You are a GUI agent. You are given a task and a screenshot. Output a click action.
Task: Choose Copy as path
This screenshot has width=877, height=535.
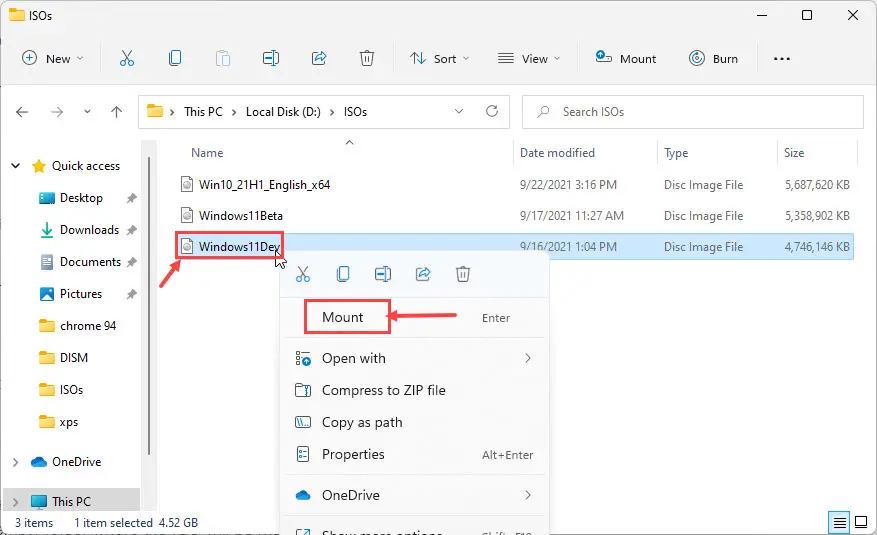pos(414,422)
